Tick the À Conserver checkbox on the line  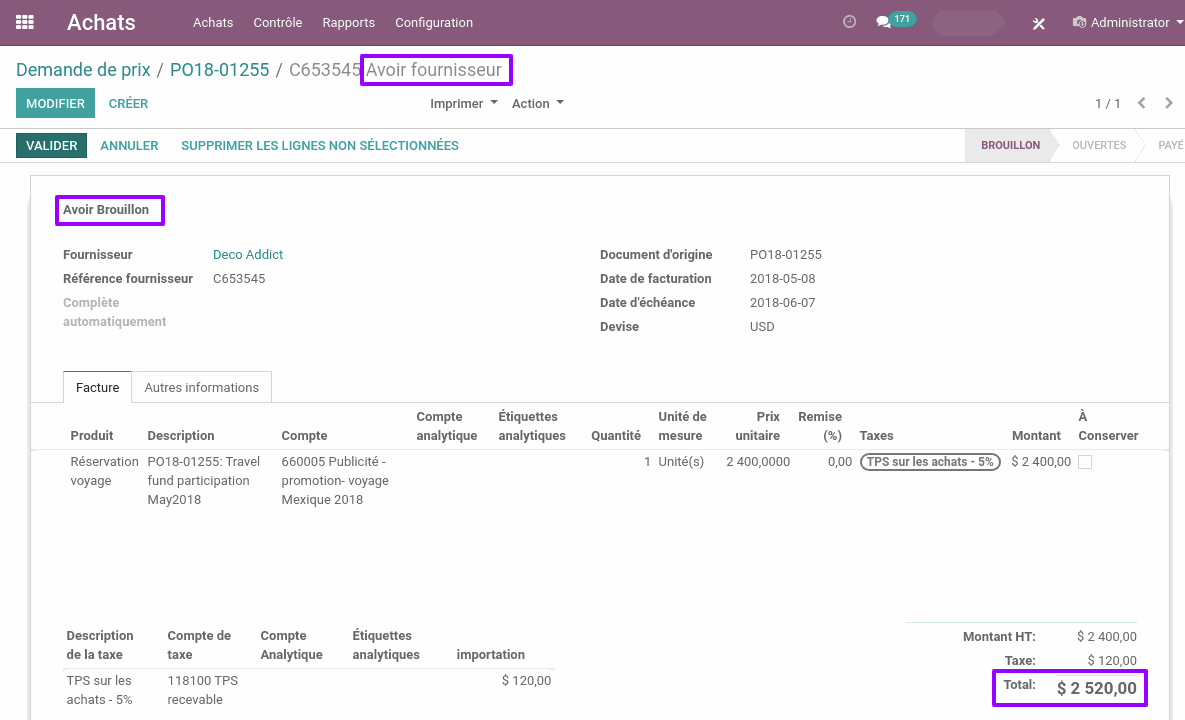click(x=1085, y=462)
